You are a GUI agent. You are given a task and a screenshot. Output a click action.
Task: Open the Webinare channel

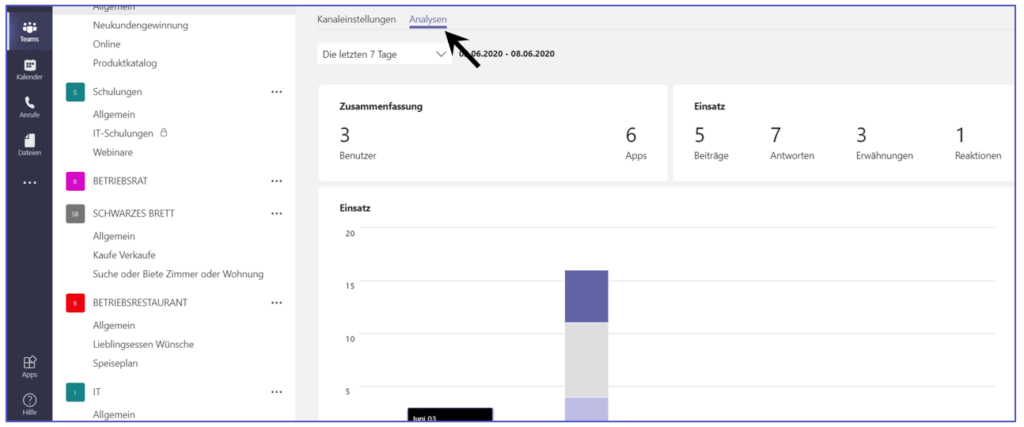113,152
